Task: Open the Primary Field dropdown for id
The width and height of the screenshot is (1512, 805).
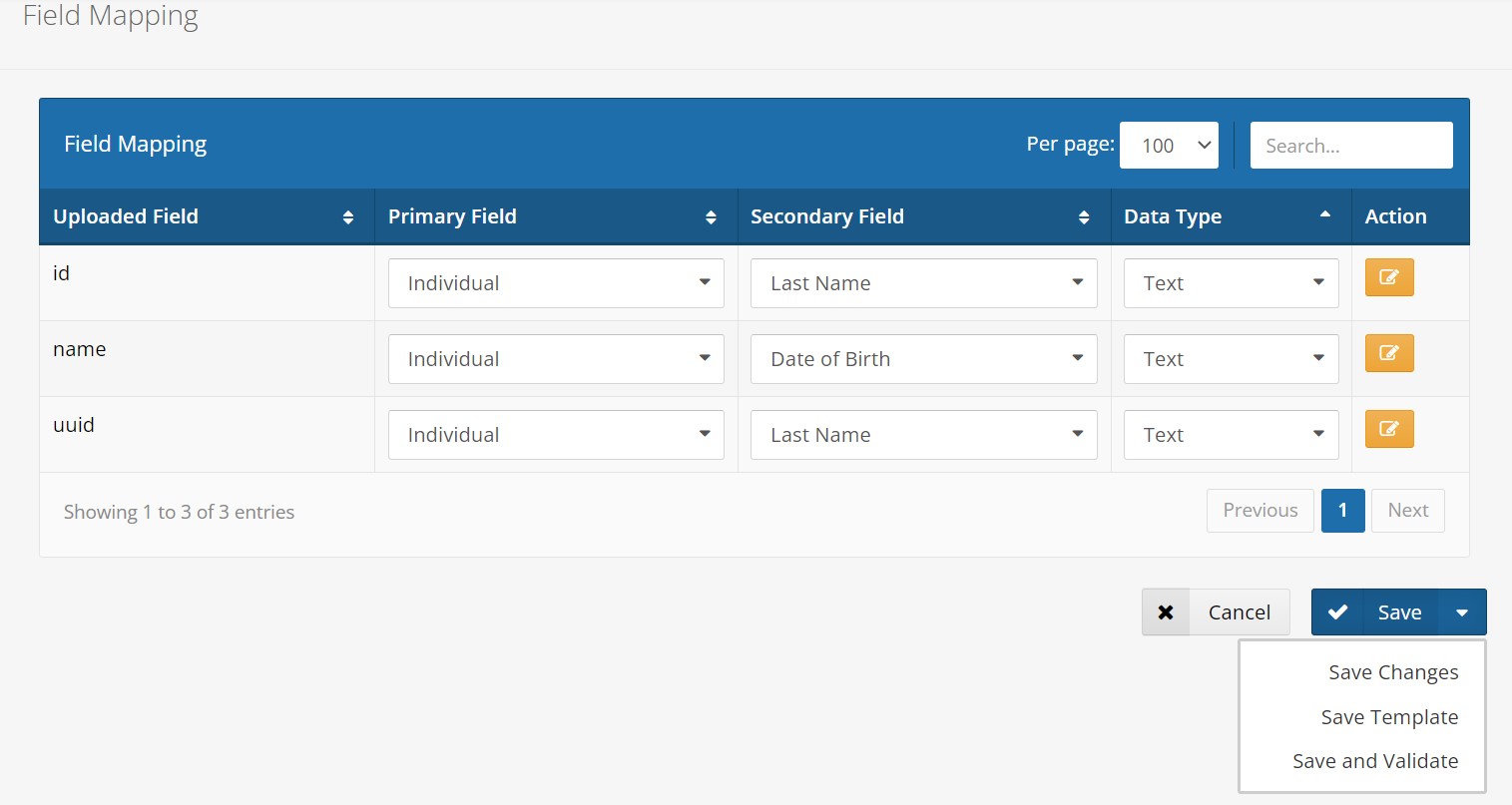Action: 556,283
